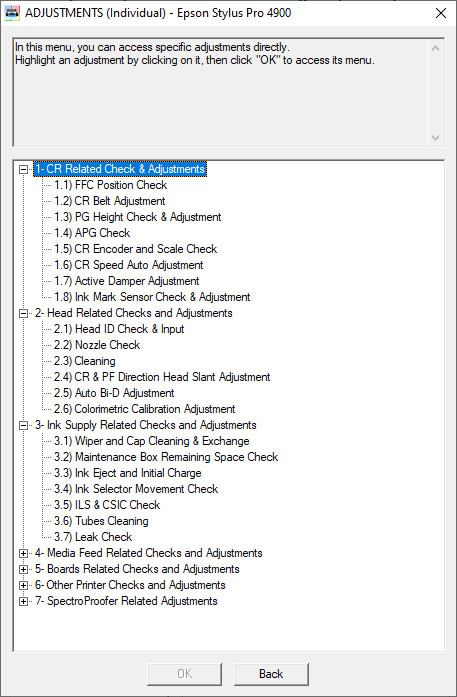Image resolution: width=457 pixels, height=697 pixels.
Task: Select 3.2) Maintenance Box Remaining Space Check
Action: pos(166,457)
